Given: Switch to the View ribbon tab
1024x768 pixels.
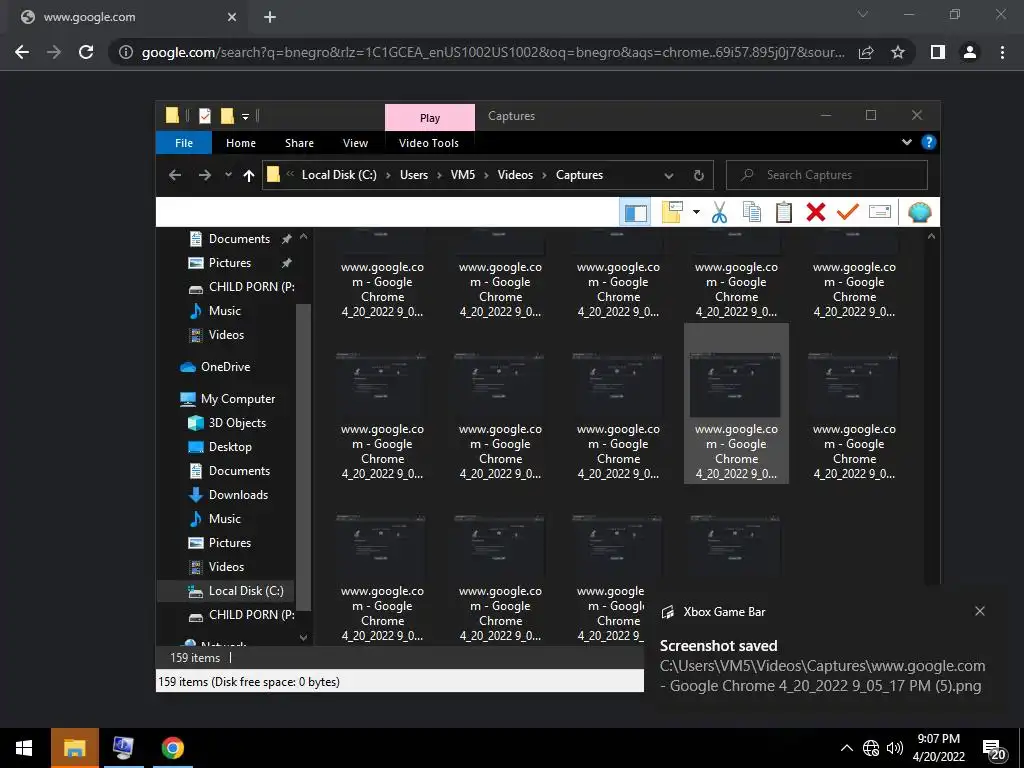Looking at the screenshot, I should tap(355, 142).
